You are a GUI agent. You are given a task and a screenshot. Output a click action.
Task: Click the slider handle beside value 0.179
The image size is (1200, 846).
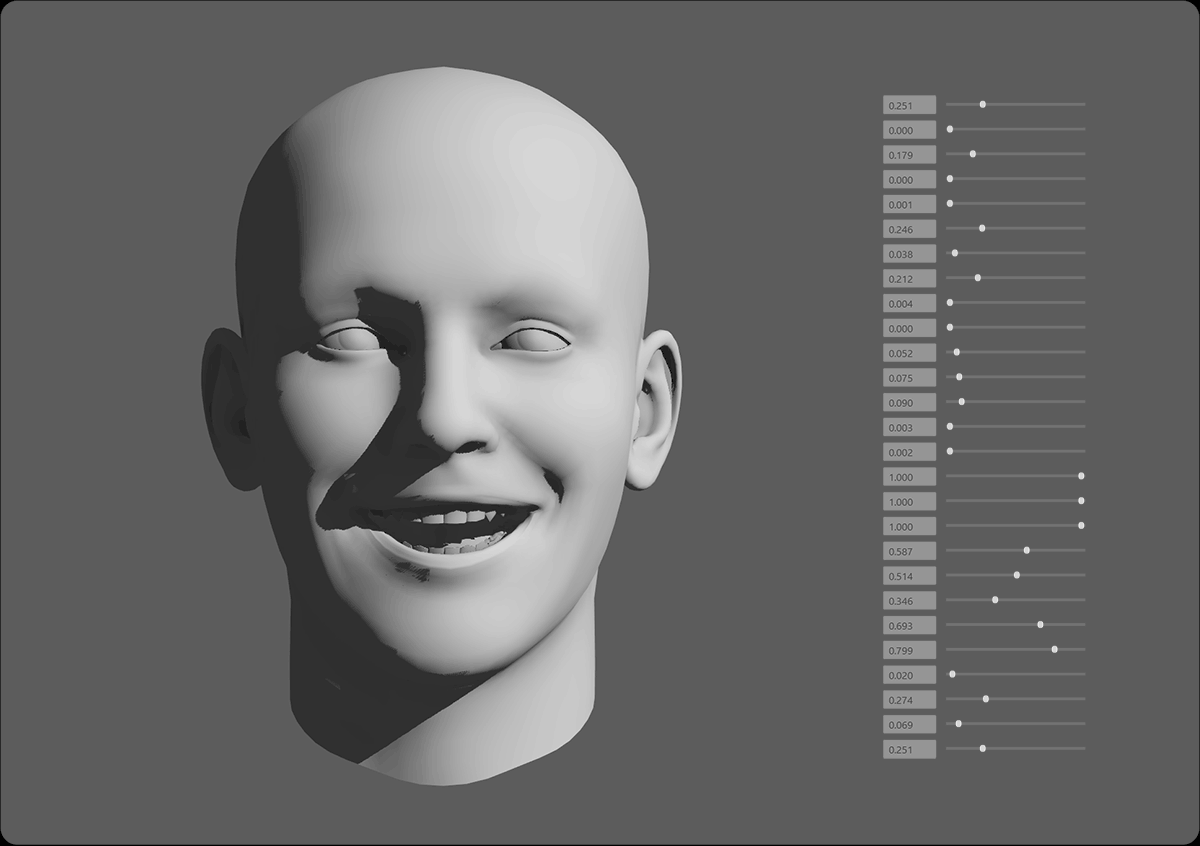click(x=973, y=154)
